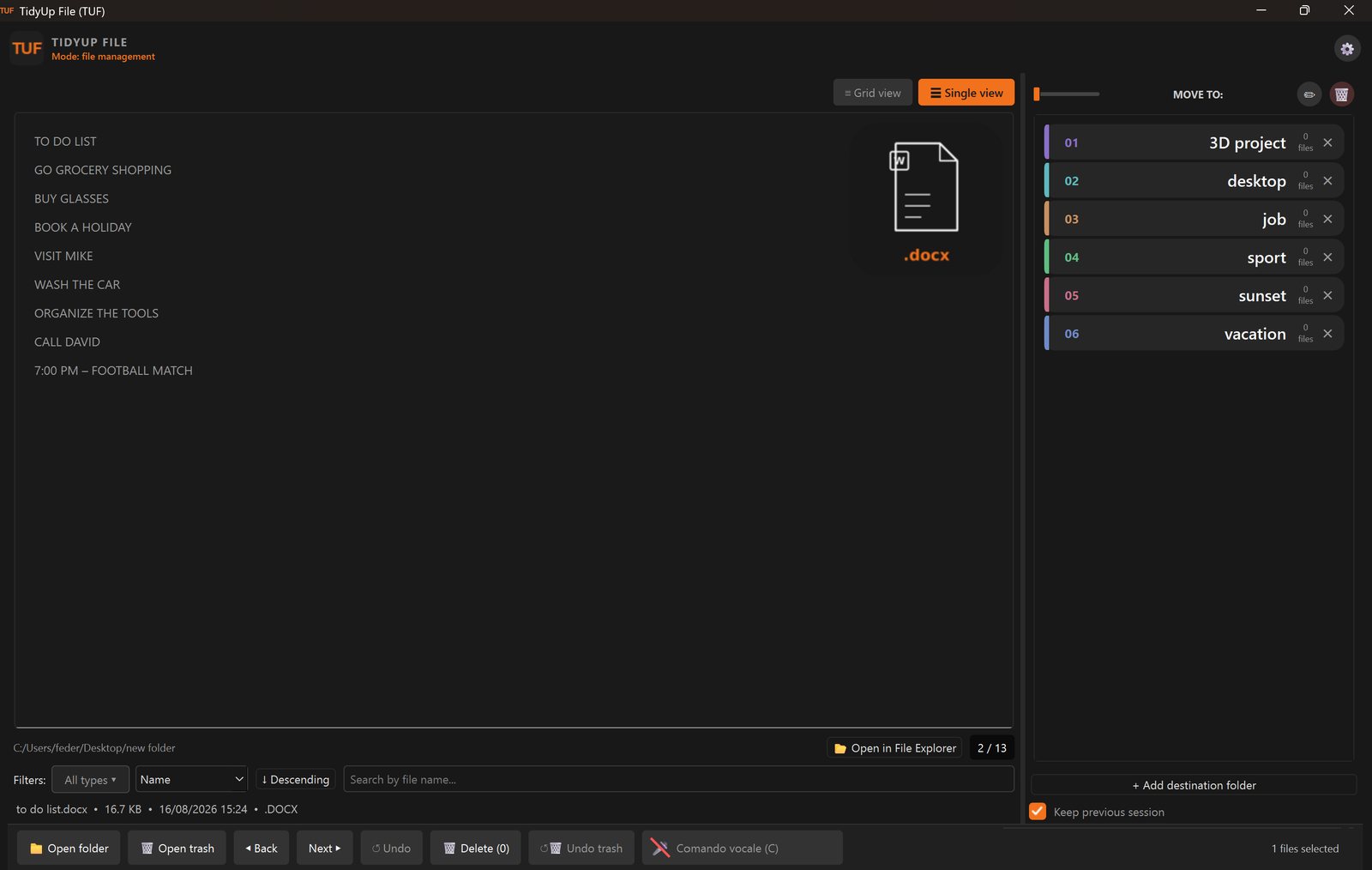This screenshot has height=870, width=1372.
Task: Toggle the Descending sort order
Action: click(296, 779)
